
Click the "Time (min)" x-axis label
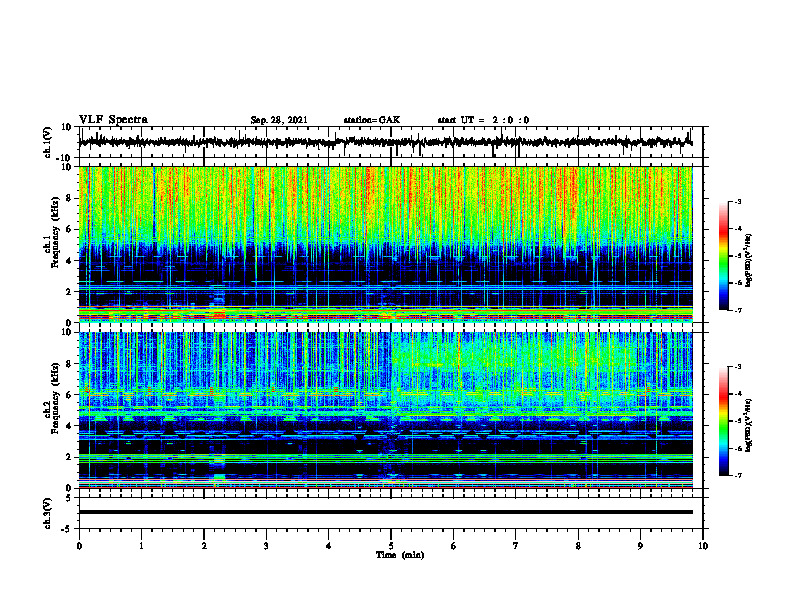(x=400, y=555)
